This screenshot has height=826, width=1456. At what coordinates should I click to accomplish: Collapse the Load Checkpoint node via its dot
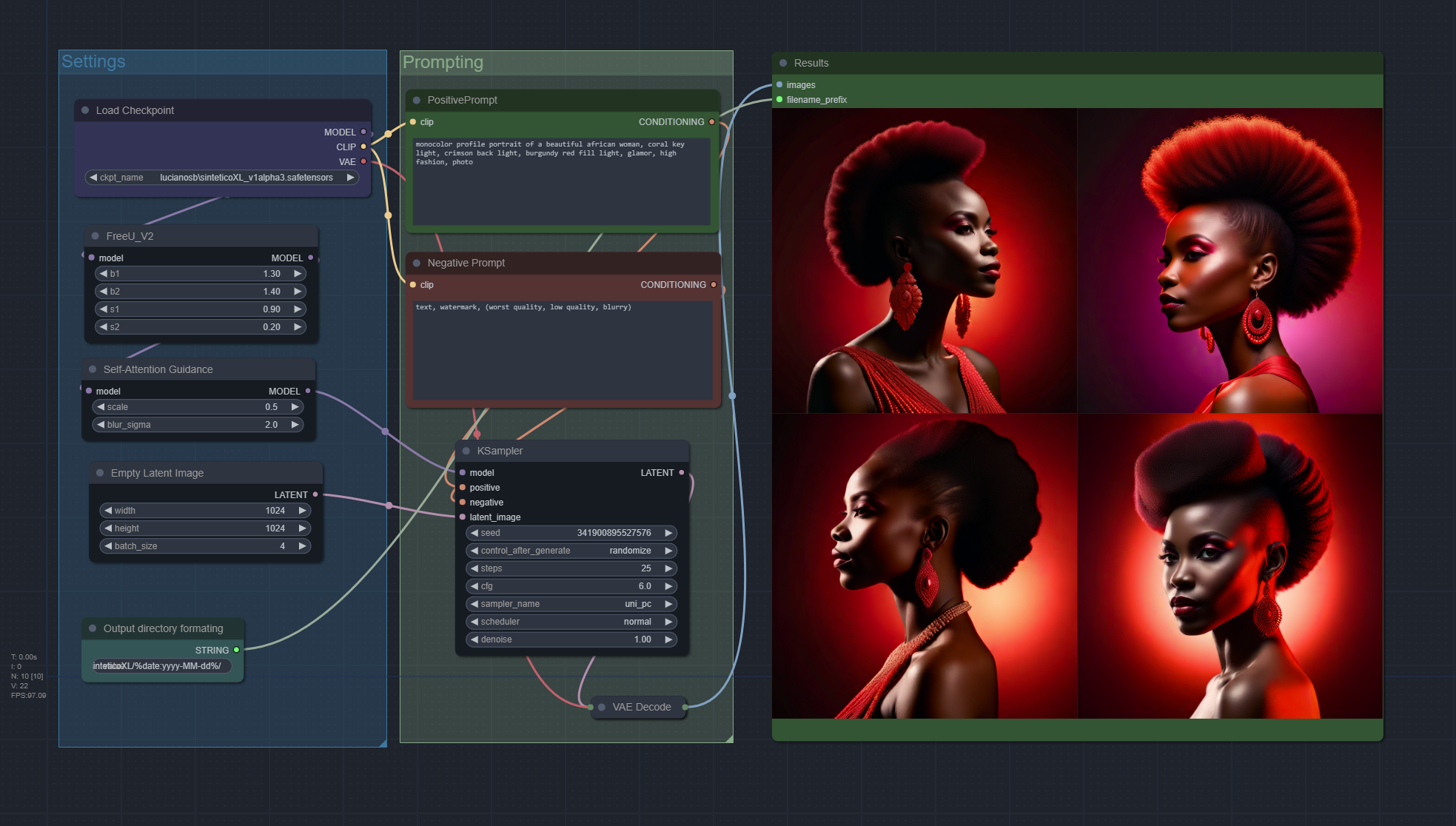(85, 110)
